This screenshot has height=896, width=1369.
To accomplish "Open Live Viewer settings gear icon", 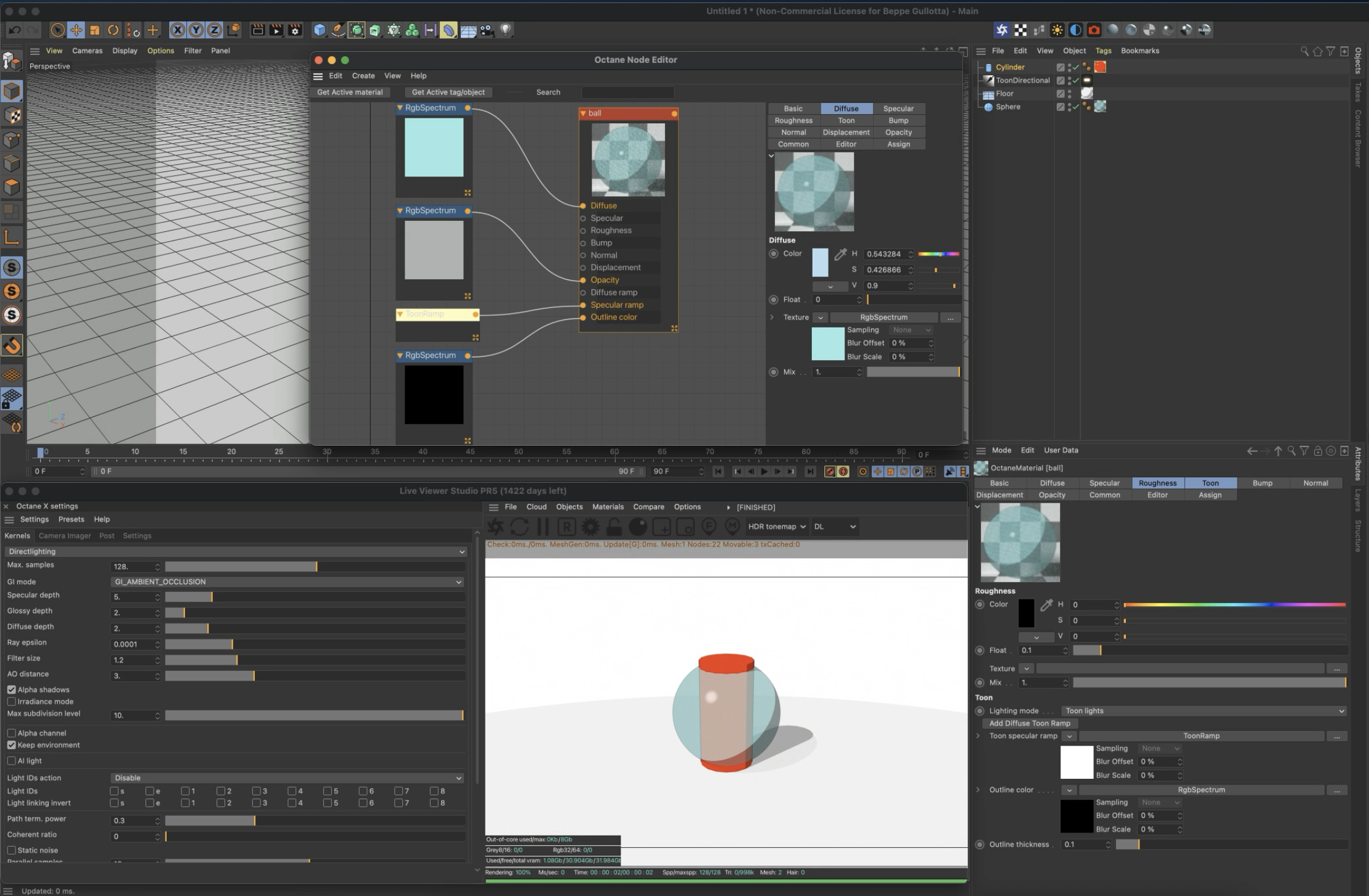I will 590,527.
